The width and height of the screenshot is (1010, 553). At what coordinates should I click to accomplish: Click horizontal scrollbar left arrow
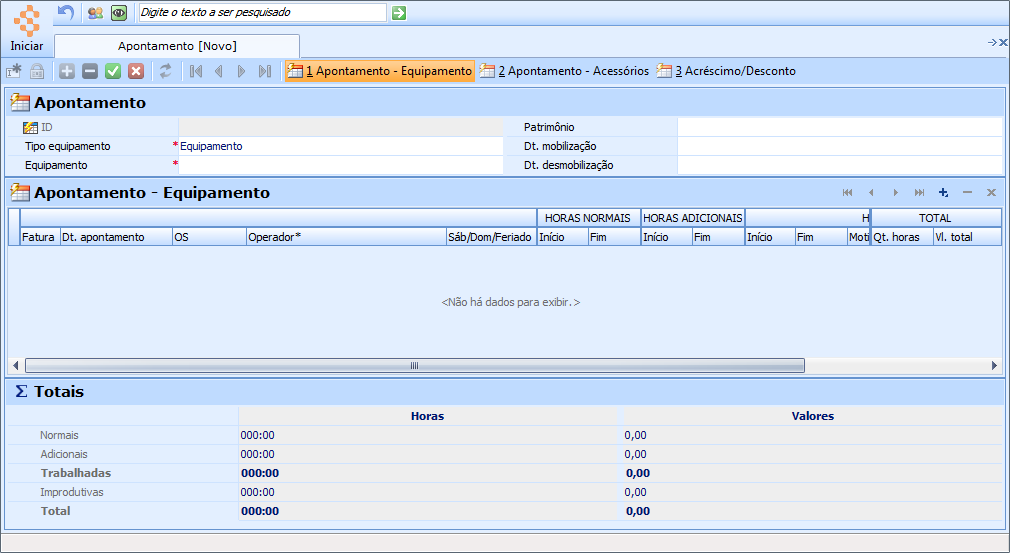point(15,366)
